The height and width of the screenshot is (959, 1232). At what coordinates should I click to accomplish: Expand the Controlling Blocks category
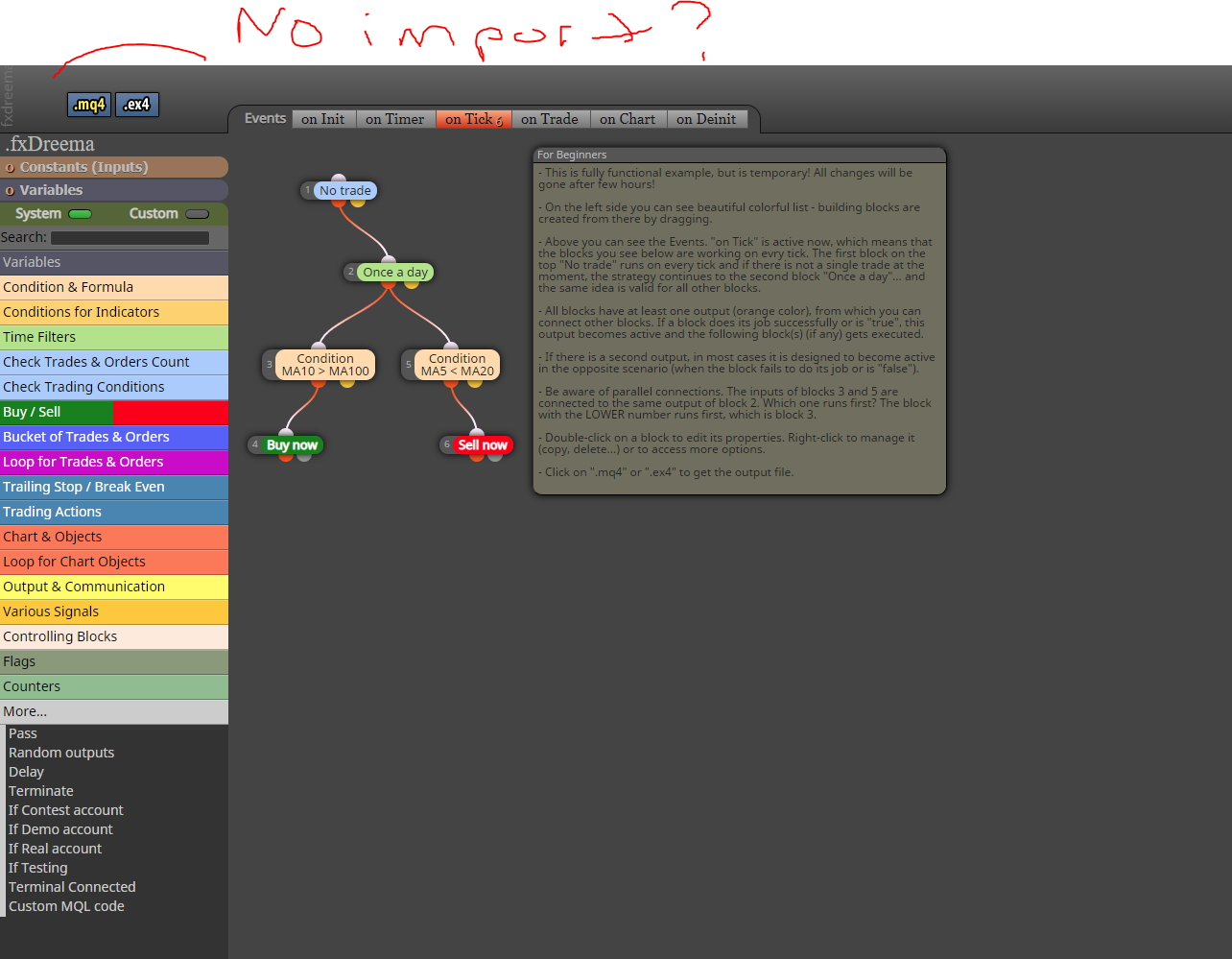pyautogui.click(x=114, y=636)
